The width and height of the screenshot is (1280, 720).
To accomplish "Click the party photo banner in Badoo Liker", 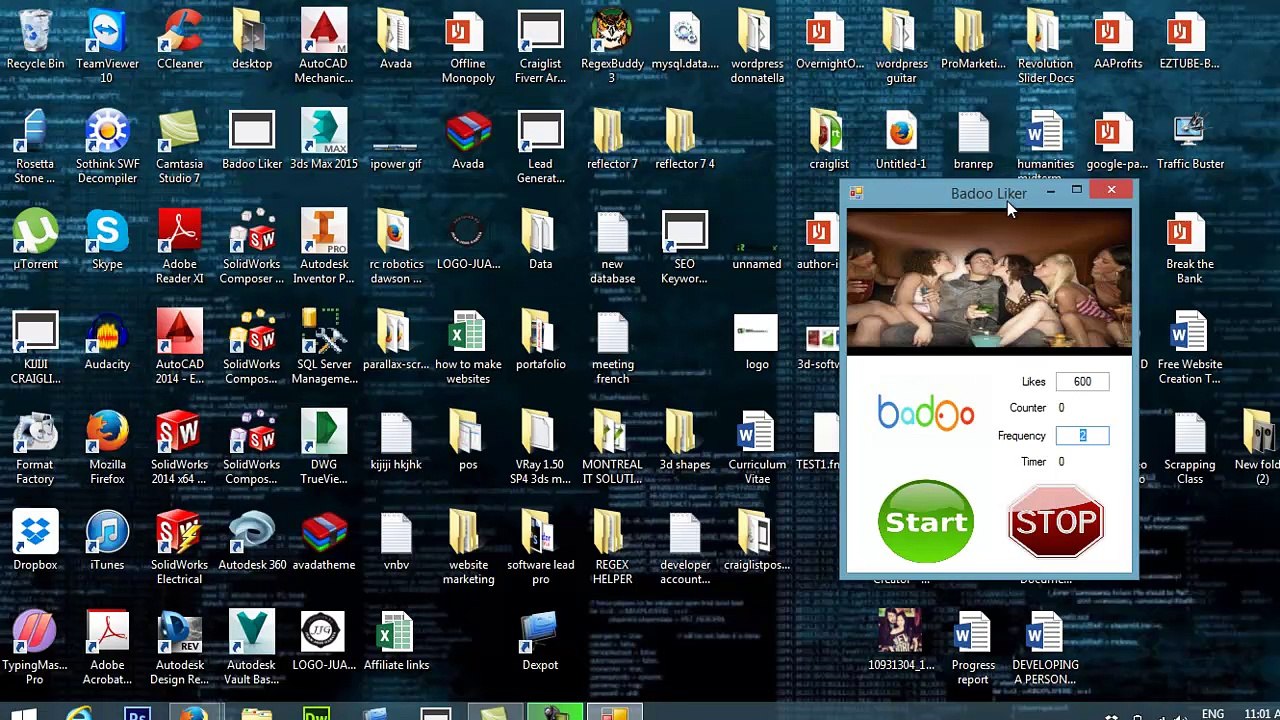I will (989, 281).
